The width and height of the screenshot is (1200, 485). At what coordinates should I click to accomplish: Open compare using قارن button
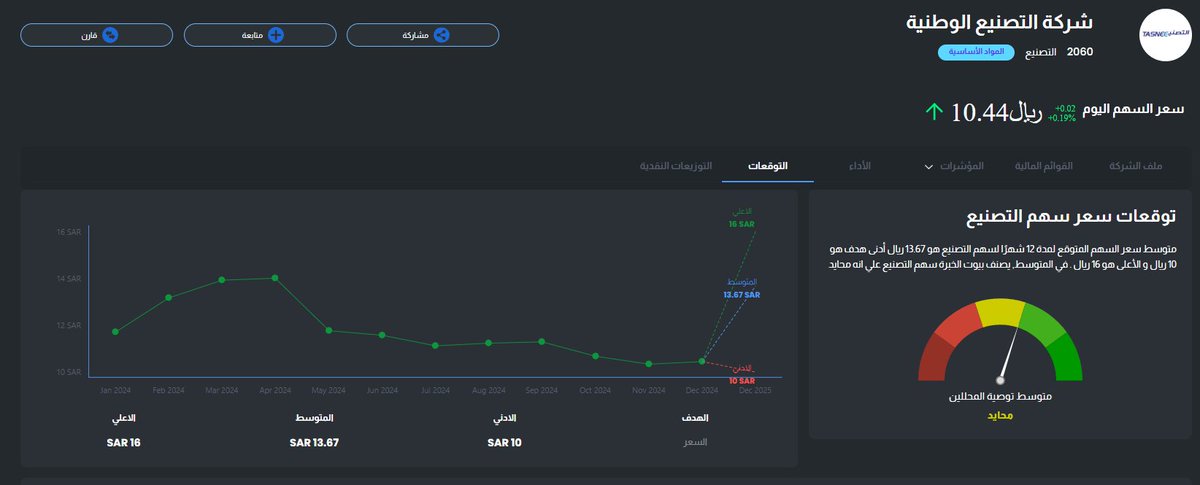click(x=96, y=35)
